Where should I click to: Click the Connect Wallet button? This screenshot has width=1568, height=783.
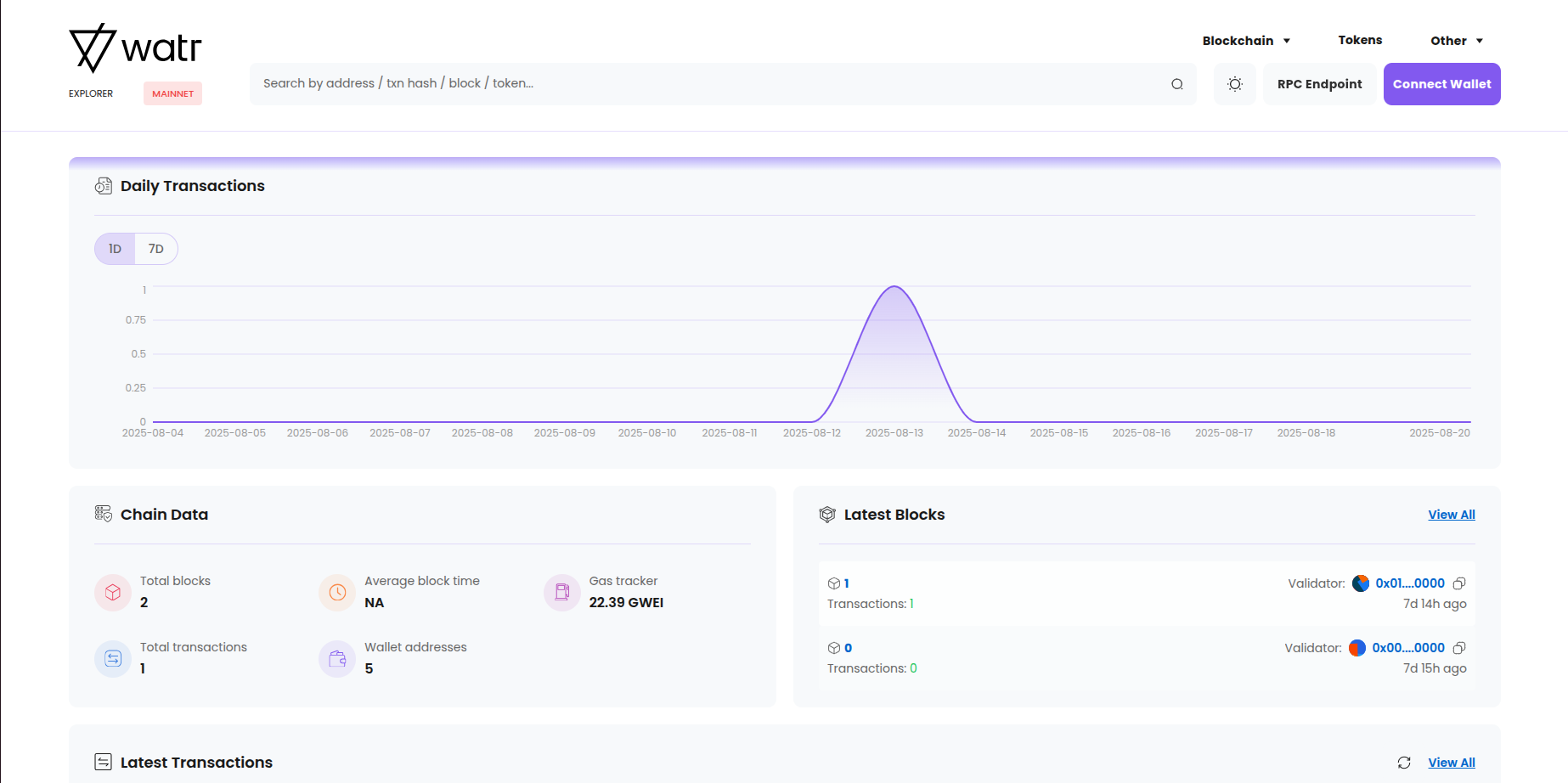tap(1441, 83)
